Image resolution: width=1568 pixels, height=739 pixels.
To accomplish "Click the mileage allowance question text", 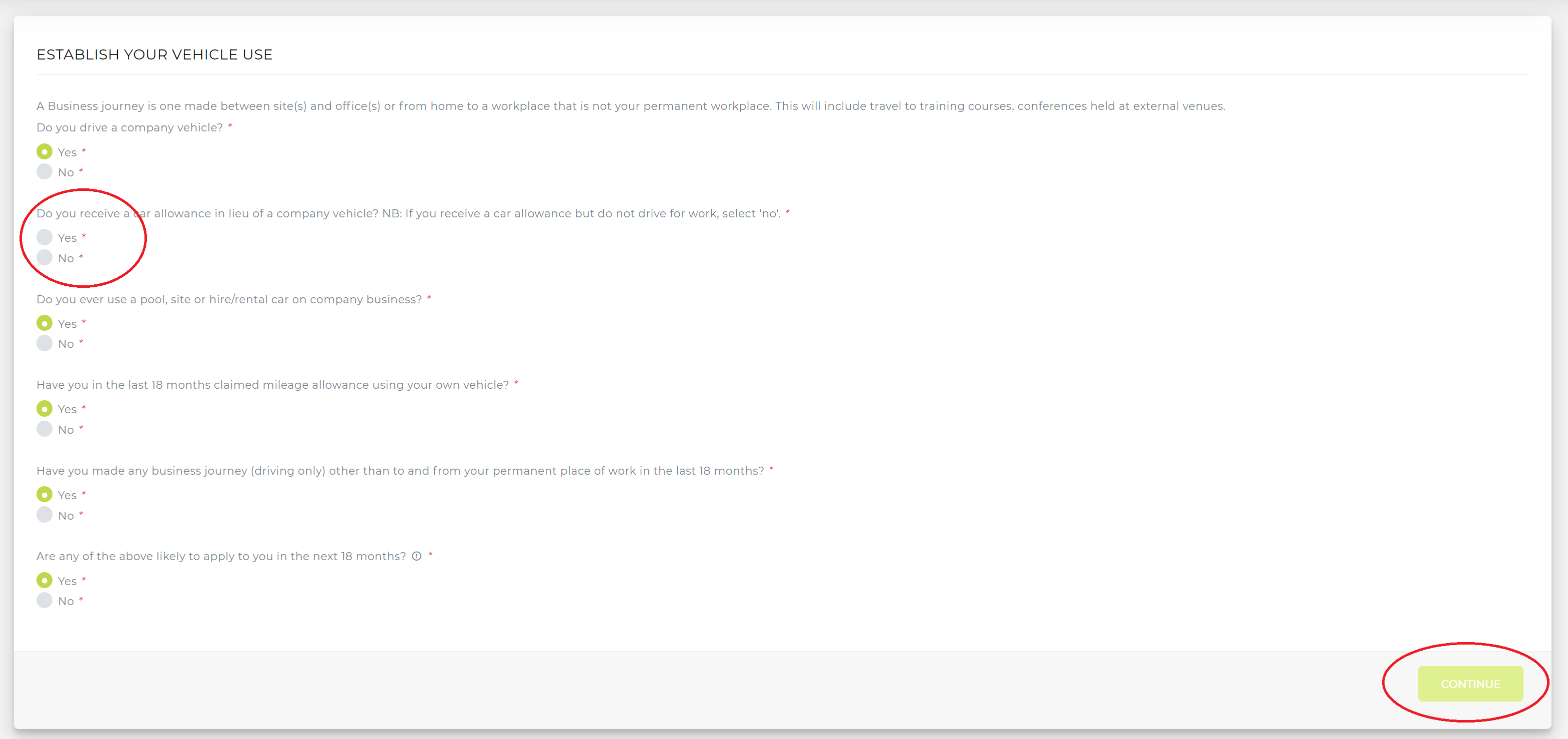I will pos(273,385).
